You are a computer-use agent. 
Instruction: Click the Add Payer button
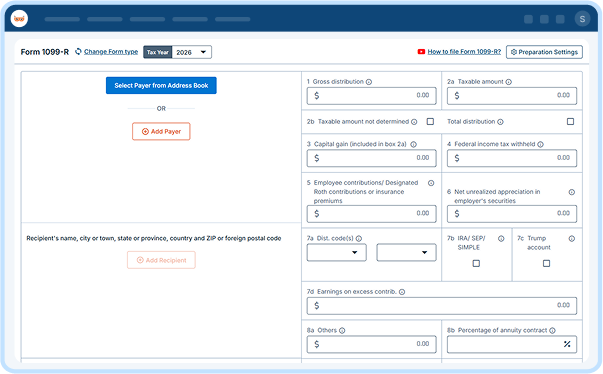(x=161, y=131)
